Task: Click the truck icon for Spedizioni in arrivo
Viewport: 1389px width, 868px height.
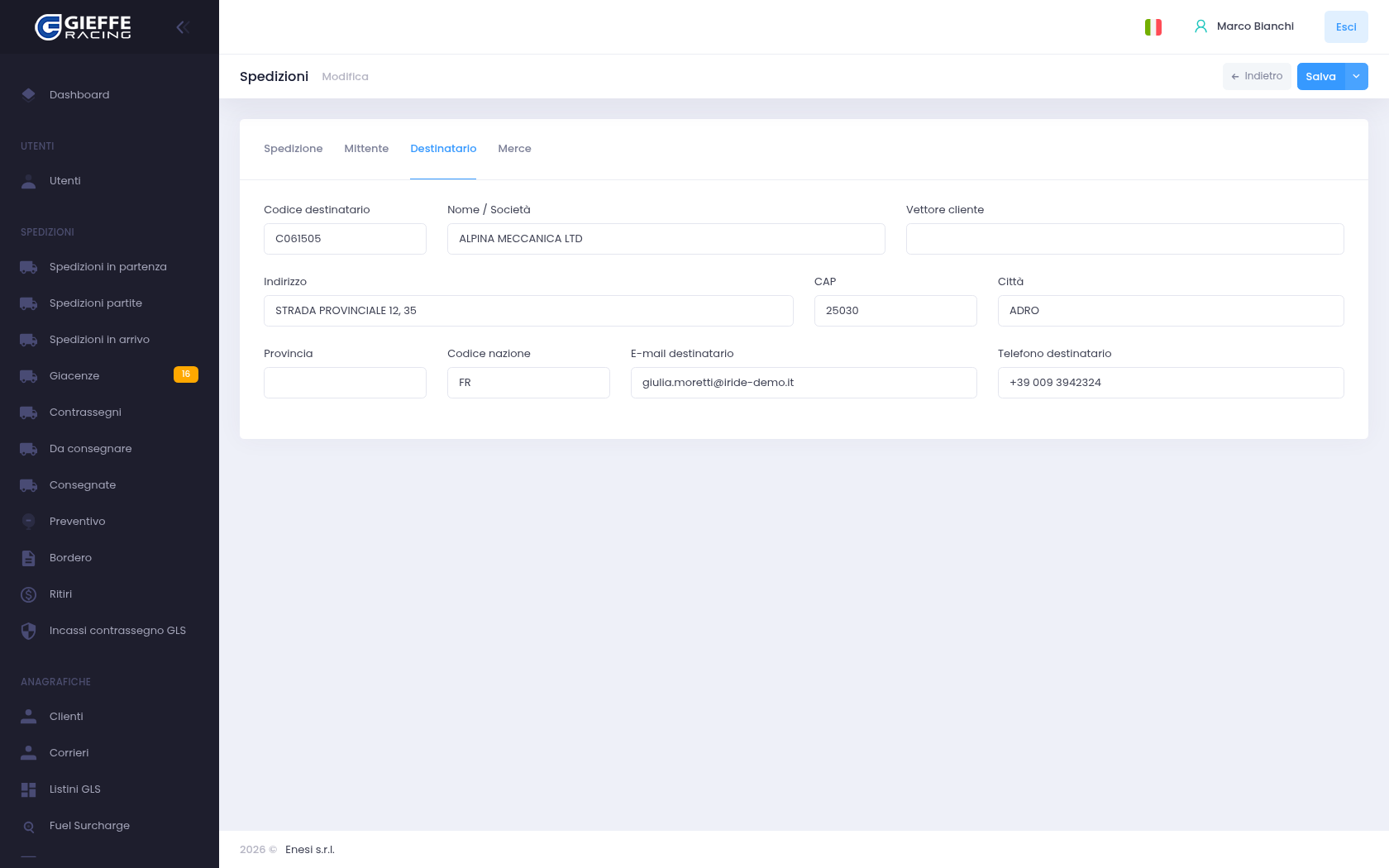Action: [x=29, y=340]
